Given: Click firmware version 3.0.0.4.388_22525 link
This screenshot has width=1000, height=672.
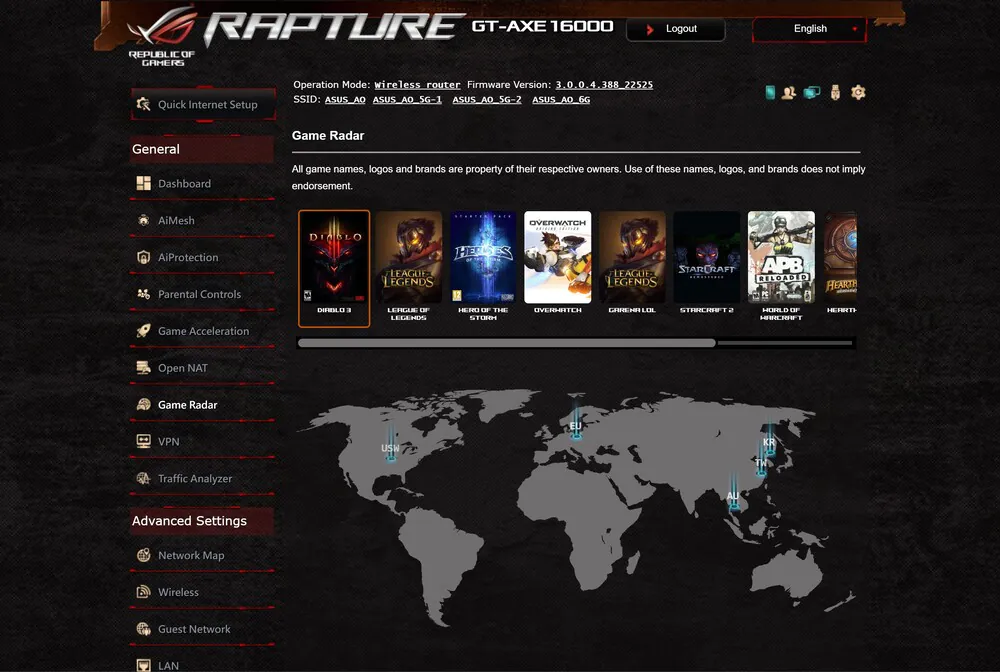Looking at the screenshot, I should coord(604,85).
